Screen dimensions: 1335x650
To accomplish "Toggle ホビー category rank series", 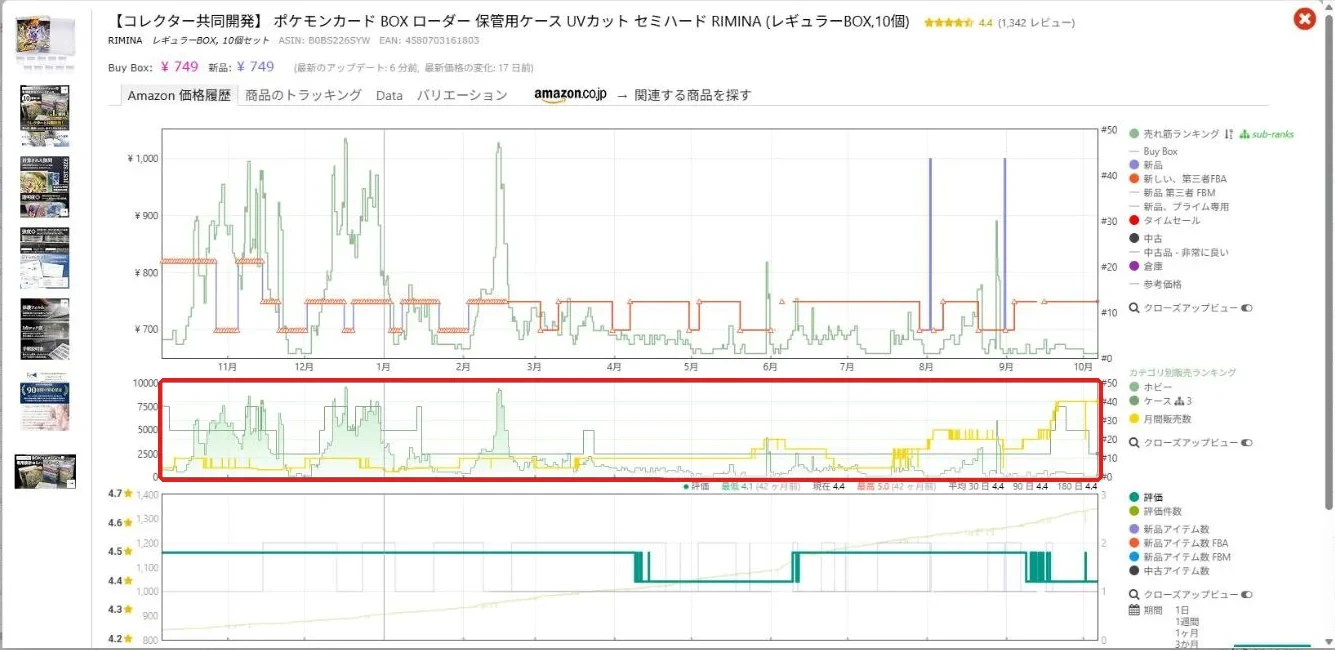I will [x=1149, y=387].
